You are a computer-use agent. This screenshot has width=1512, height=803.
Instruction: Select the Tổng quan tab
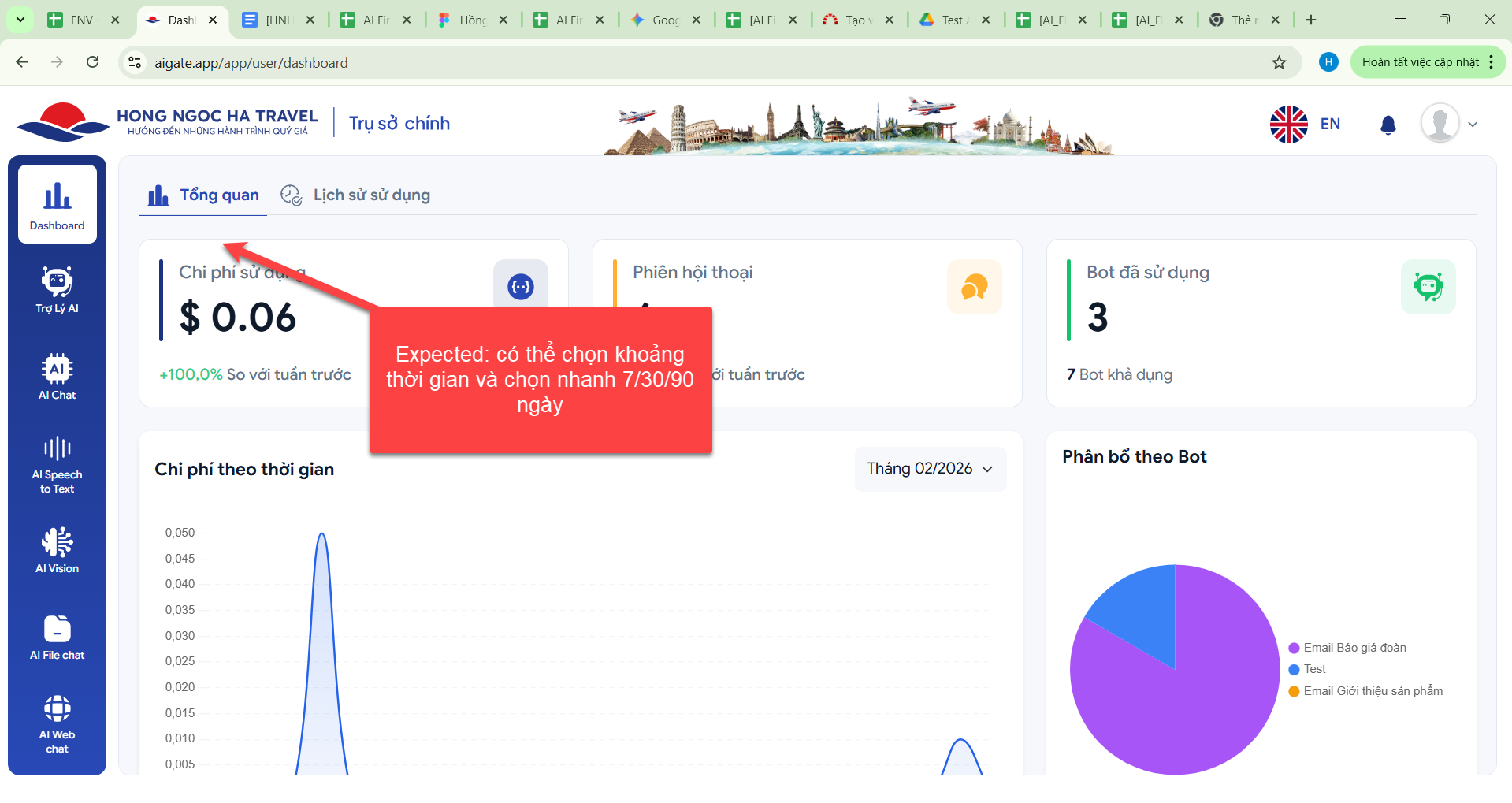coord(203,195)
